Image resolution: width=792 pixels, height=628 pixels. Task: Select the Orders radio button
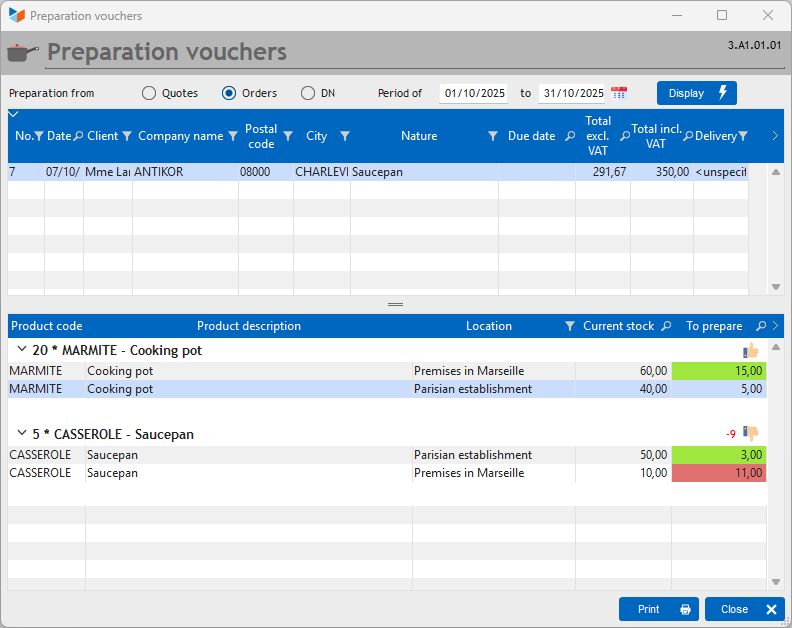tap(229, 93)
